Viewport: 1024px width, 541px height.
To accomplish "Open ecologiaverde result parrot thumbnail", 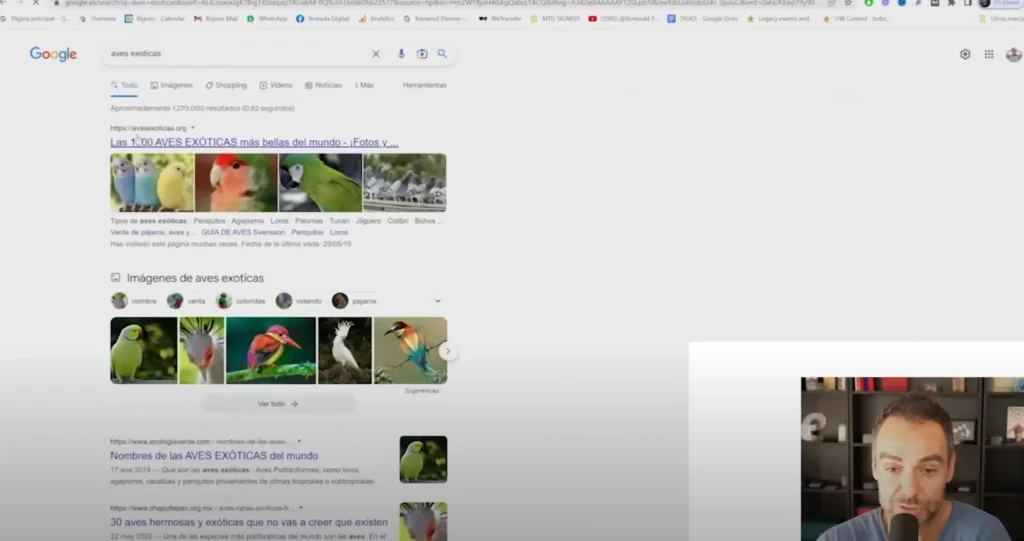I will click(423, 459).
